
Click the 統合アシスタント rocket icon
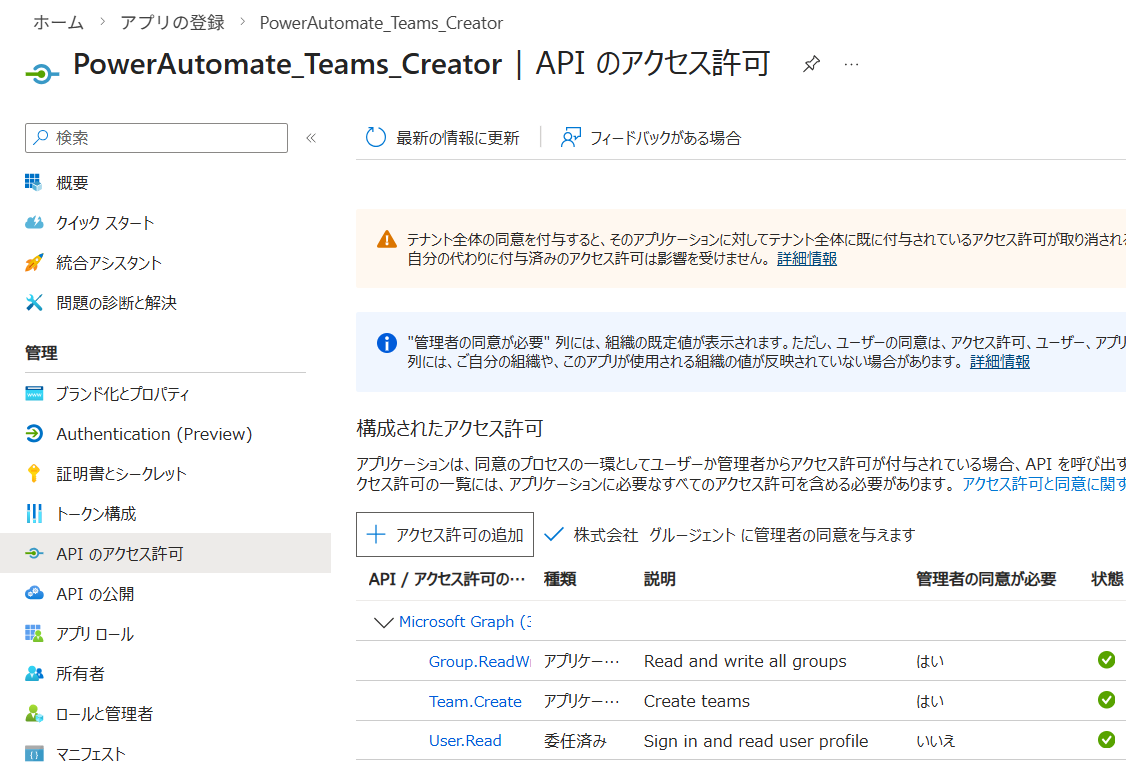[x=35, y=263]
